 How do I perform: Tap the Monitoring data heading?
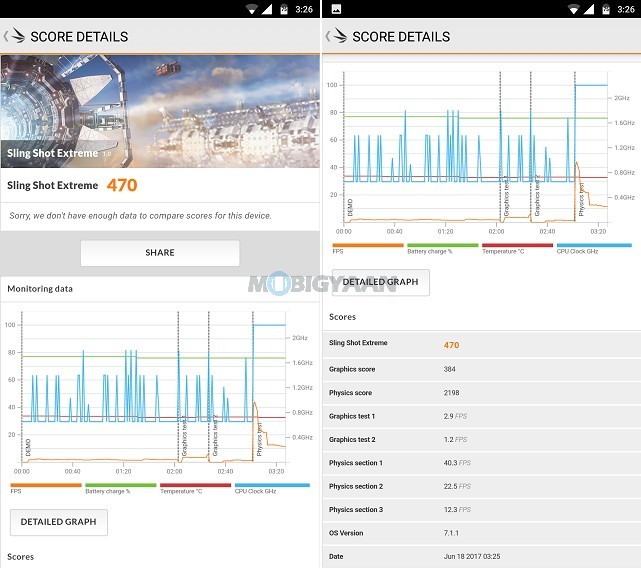[40, 289]
